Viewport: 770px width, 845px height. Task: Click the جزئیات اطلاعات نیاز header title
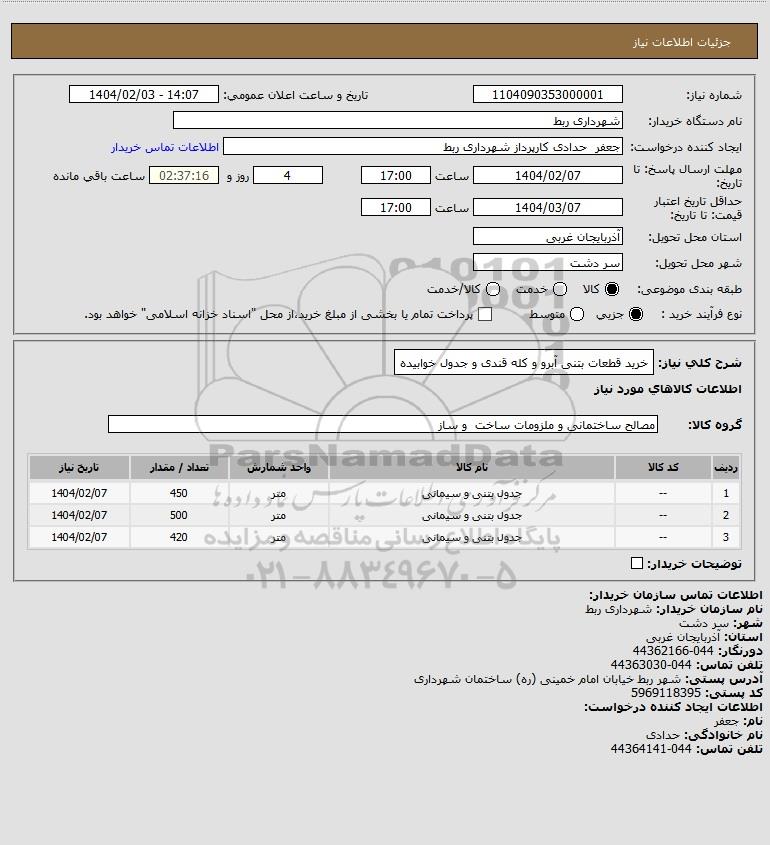click(682, 42)
